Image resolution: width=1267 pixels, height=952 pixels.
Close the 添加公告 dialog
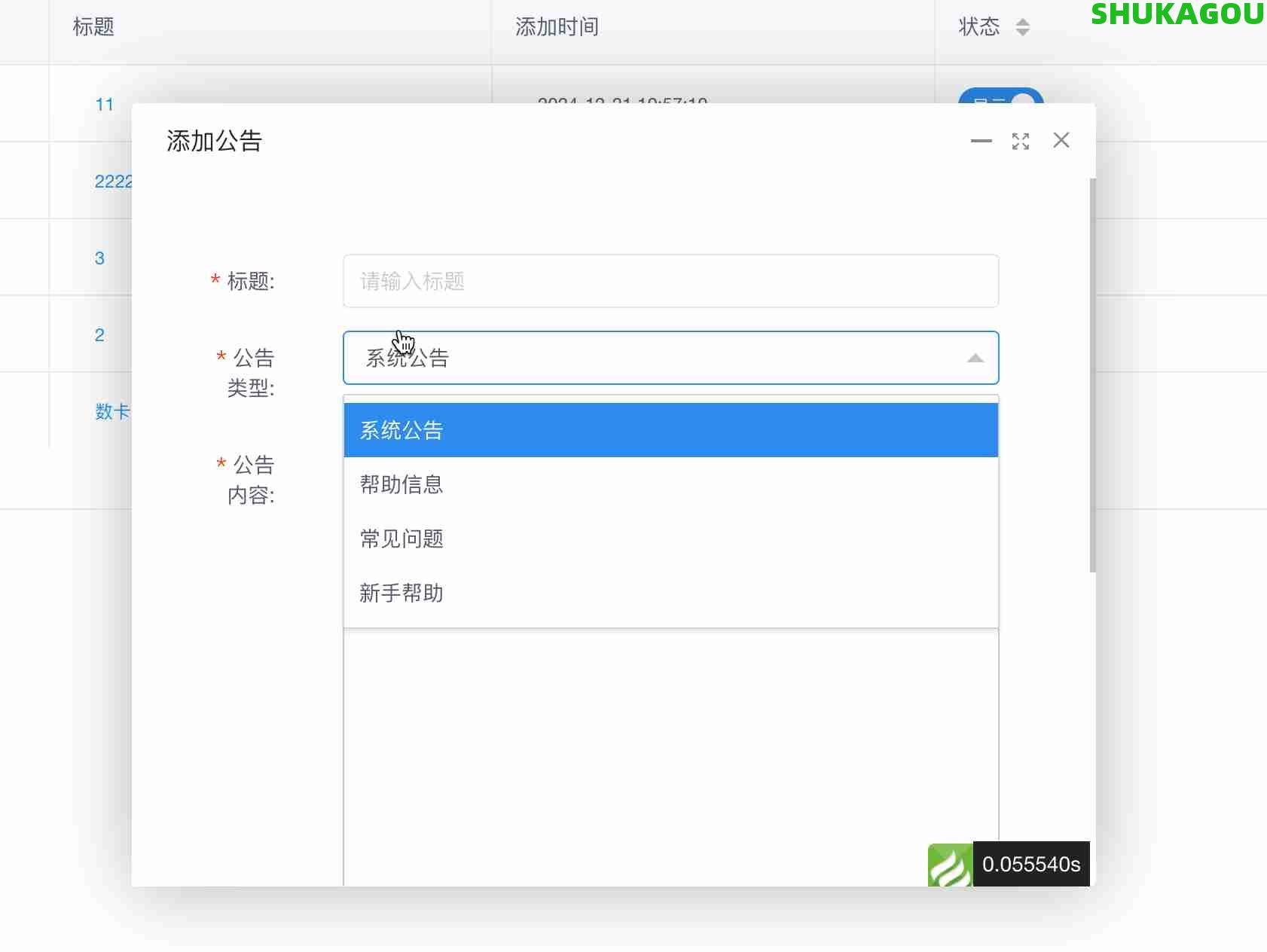click(1061, 140)
